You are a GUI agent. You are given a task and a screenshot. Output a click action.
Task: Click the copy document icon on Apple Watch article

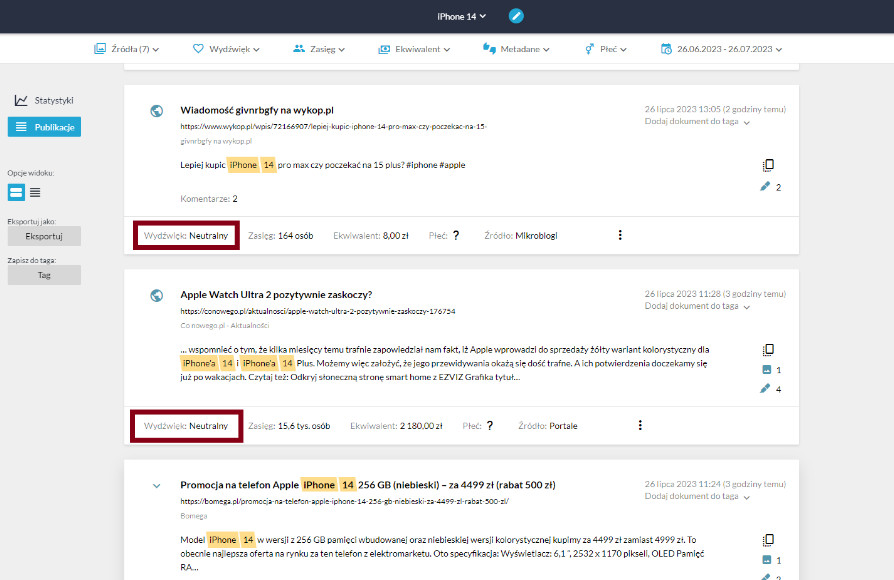(768, 350)
